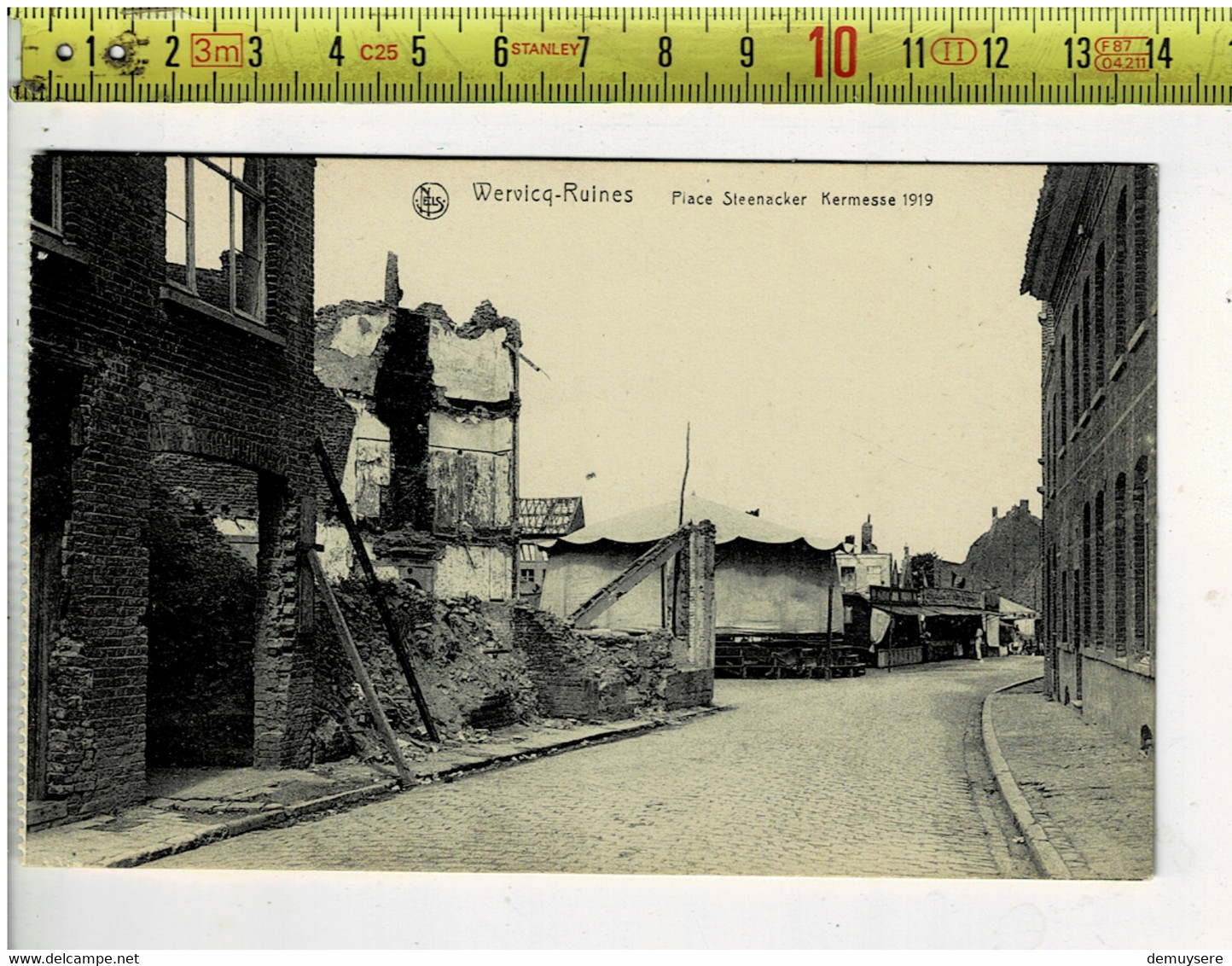Click the red '3m' label on tape
This screenshot has height=966, width=1232.
click(x=217, y=51)
